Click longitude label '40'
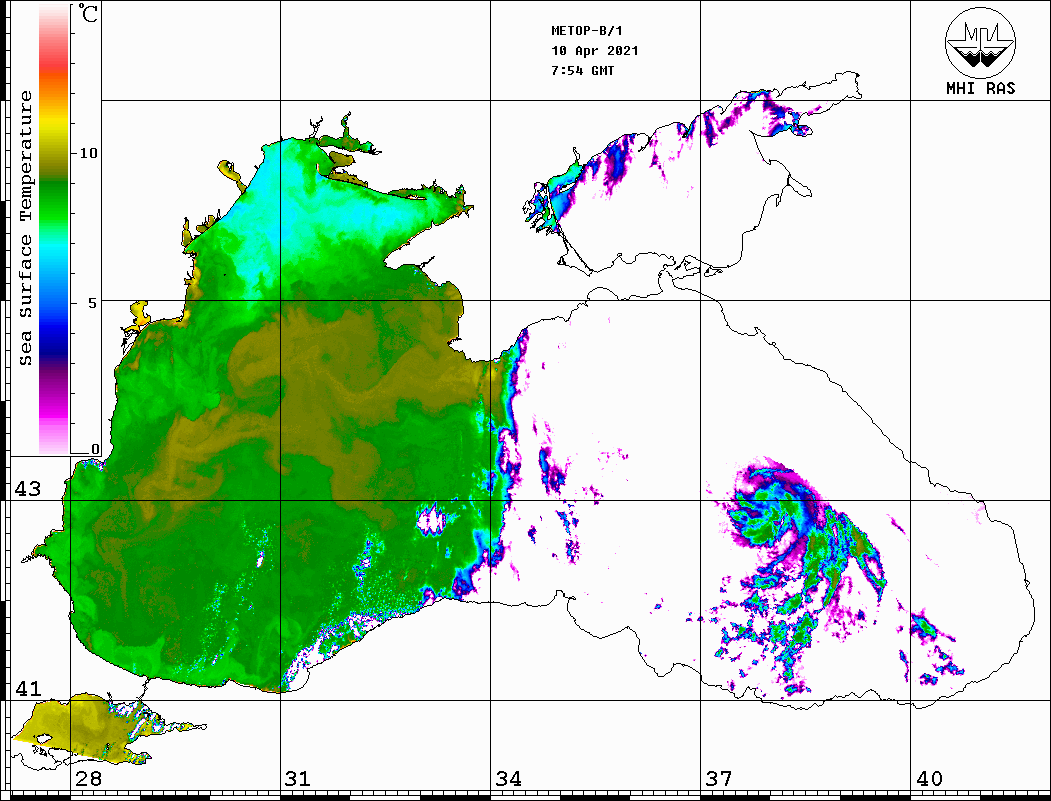Image resolution: width=1051 pixels, height=801 pixels. point(929,778)
